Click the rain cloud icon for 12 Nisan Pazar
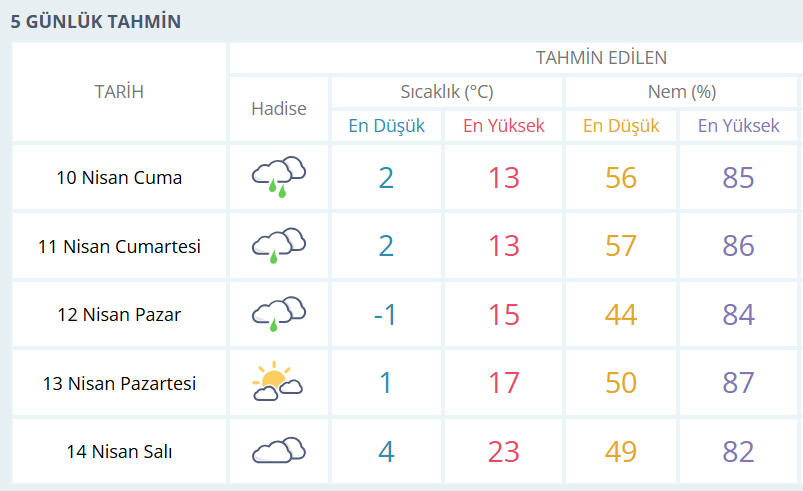 point(278,313)
